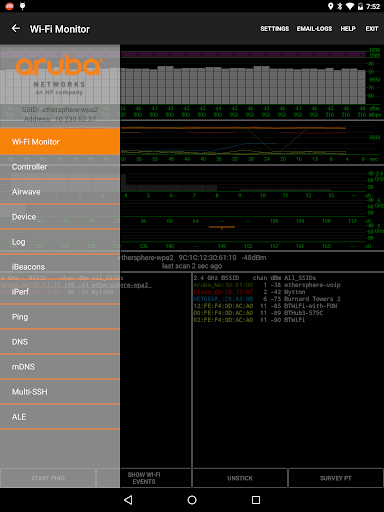The image size is (384, 512).
Task: Tap the battery status bar icon
Action: pos(360,6)
